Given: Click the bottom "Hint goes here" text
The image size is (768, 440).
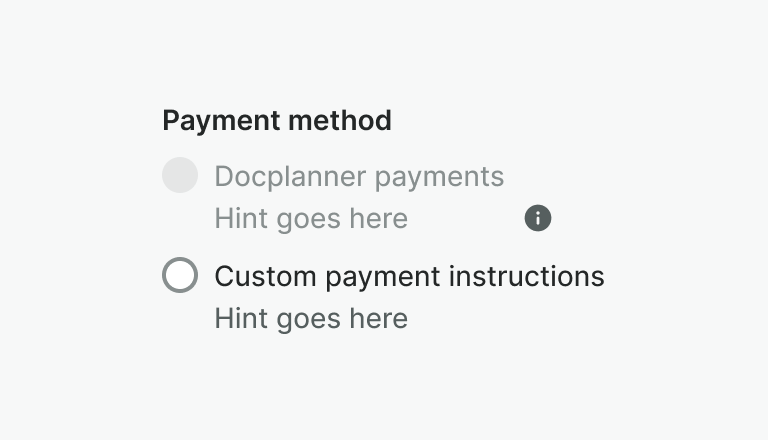Looking at the screenshot, I should pos(311,319).
